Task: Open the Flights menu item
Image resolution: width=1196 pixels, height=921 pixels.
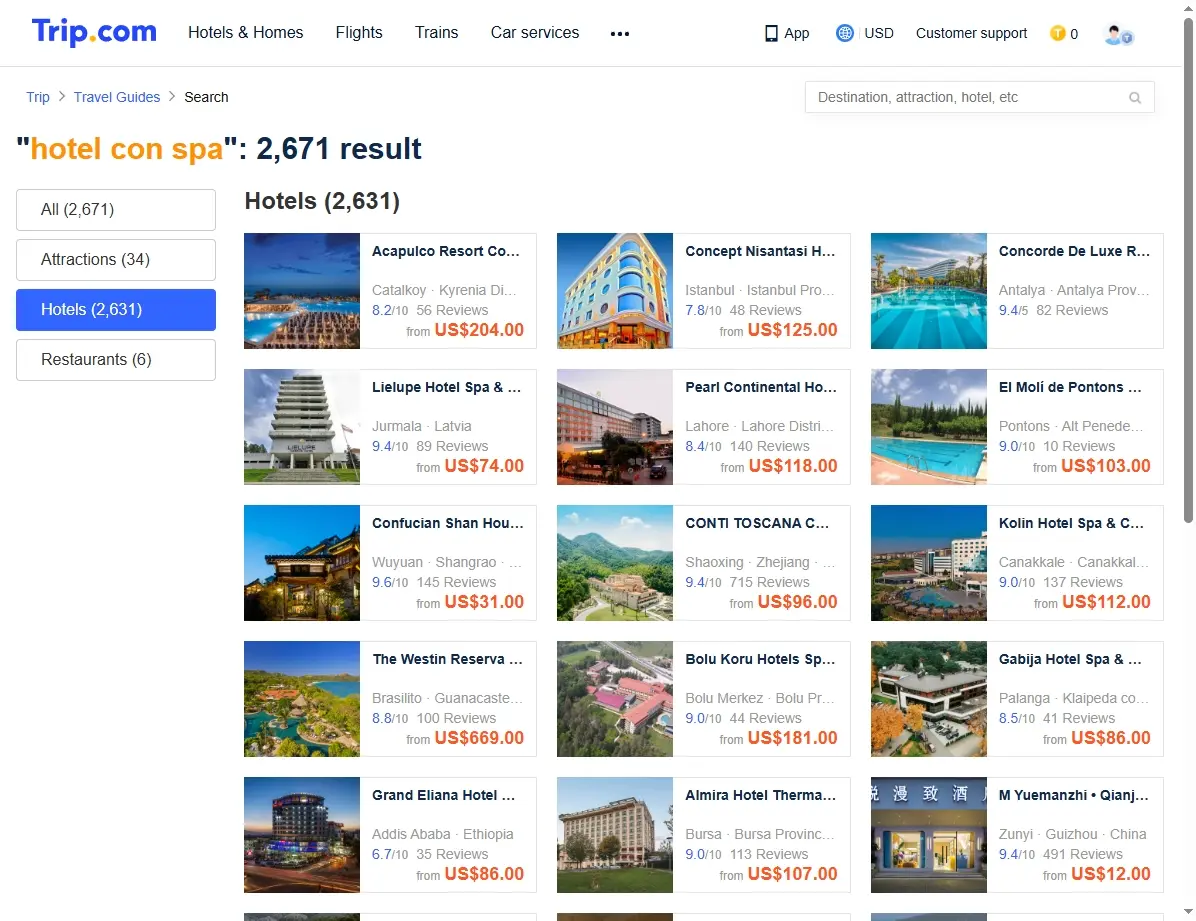Action: (x=358, y=32)
